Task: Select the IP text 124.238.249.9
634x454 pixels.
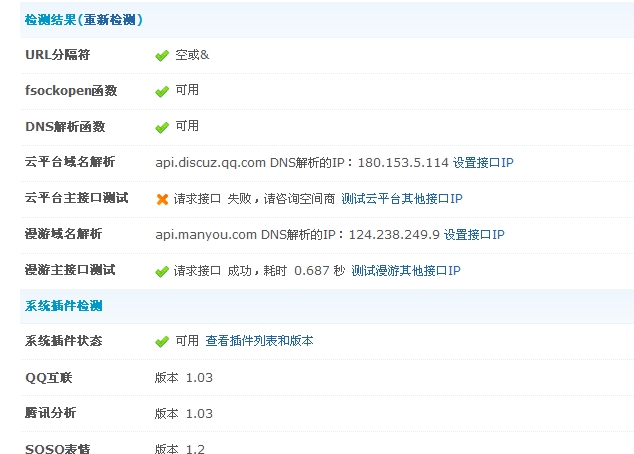Action: [x=394, y=234]
